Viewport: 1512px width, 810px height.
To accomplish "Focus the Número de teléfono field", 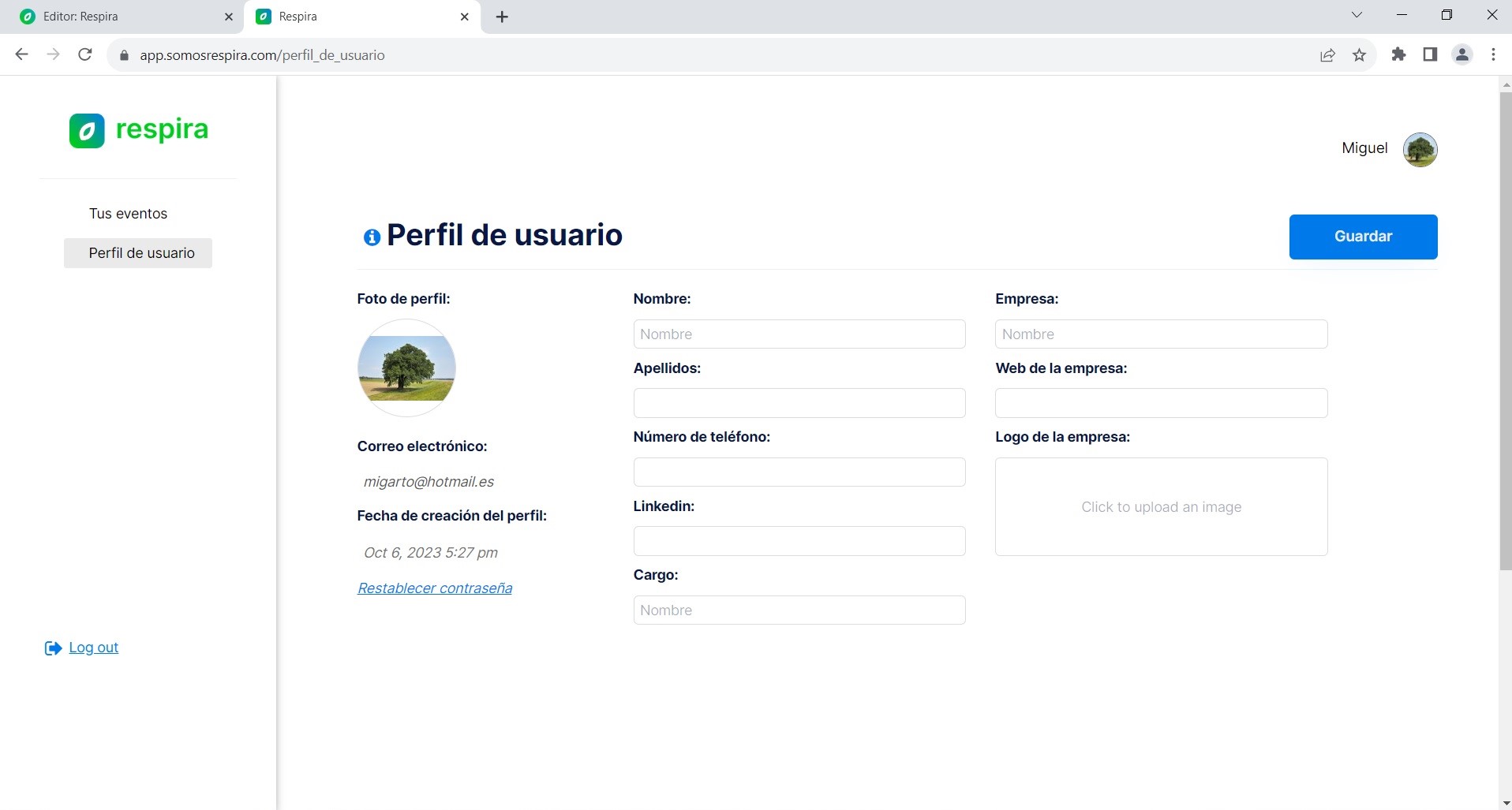I will [x=799, y=472].
